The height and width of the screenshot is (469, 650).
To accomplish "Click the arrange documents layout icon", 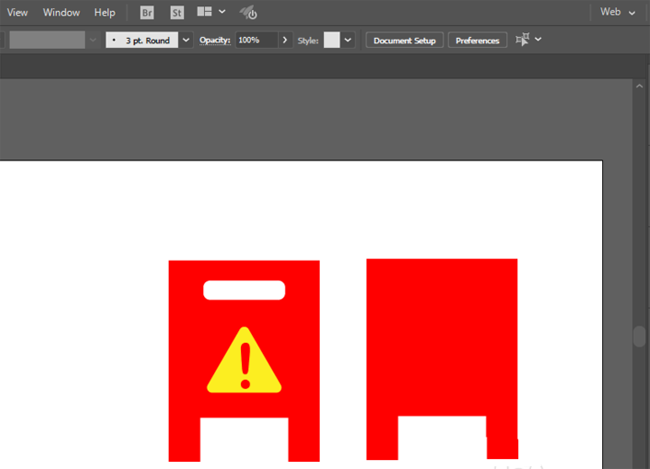I will click(204, 13).
